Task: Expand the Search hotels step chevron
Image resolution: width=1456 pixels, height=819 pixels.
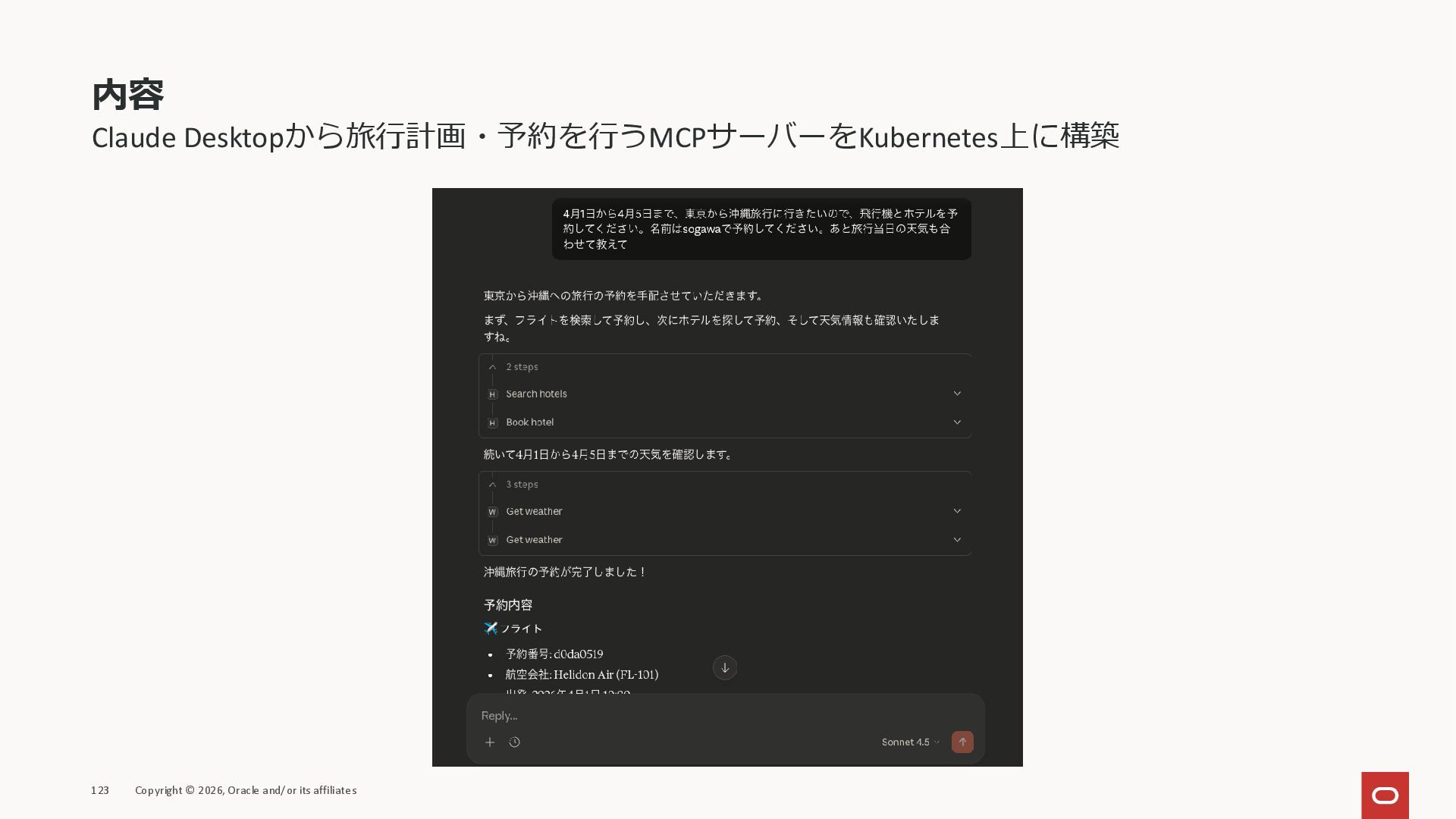Action: coord(957,394)
